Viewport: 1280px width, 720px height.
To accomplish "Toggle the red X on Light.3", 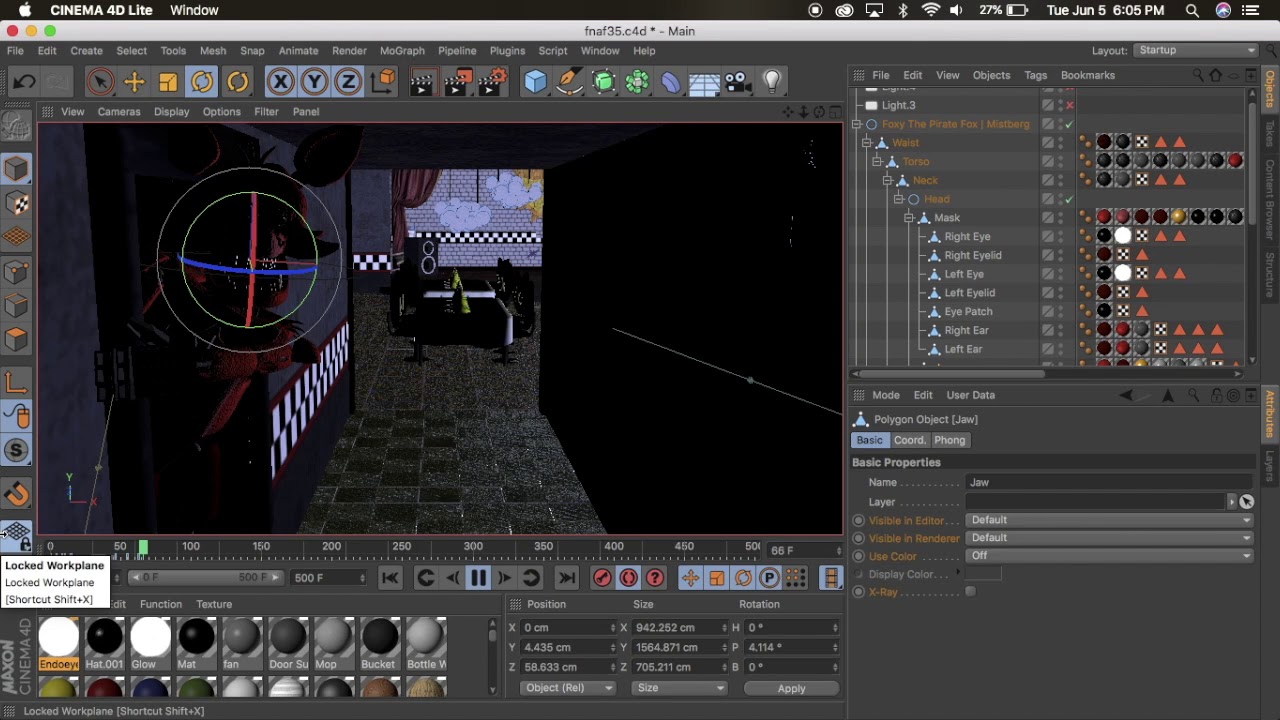I will coord(1069,105).
